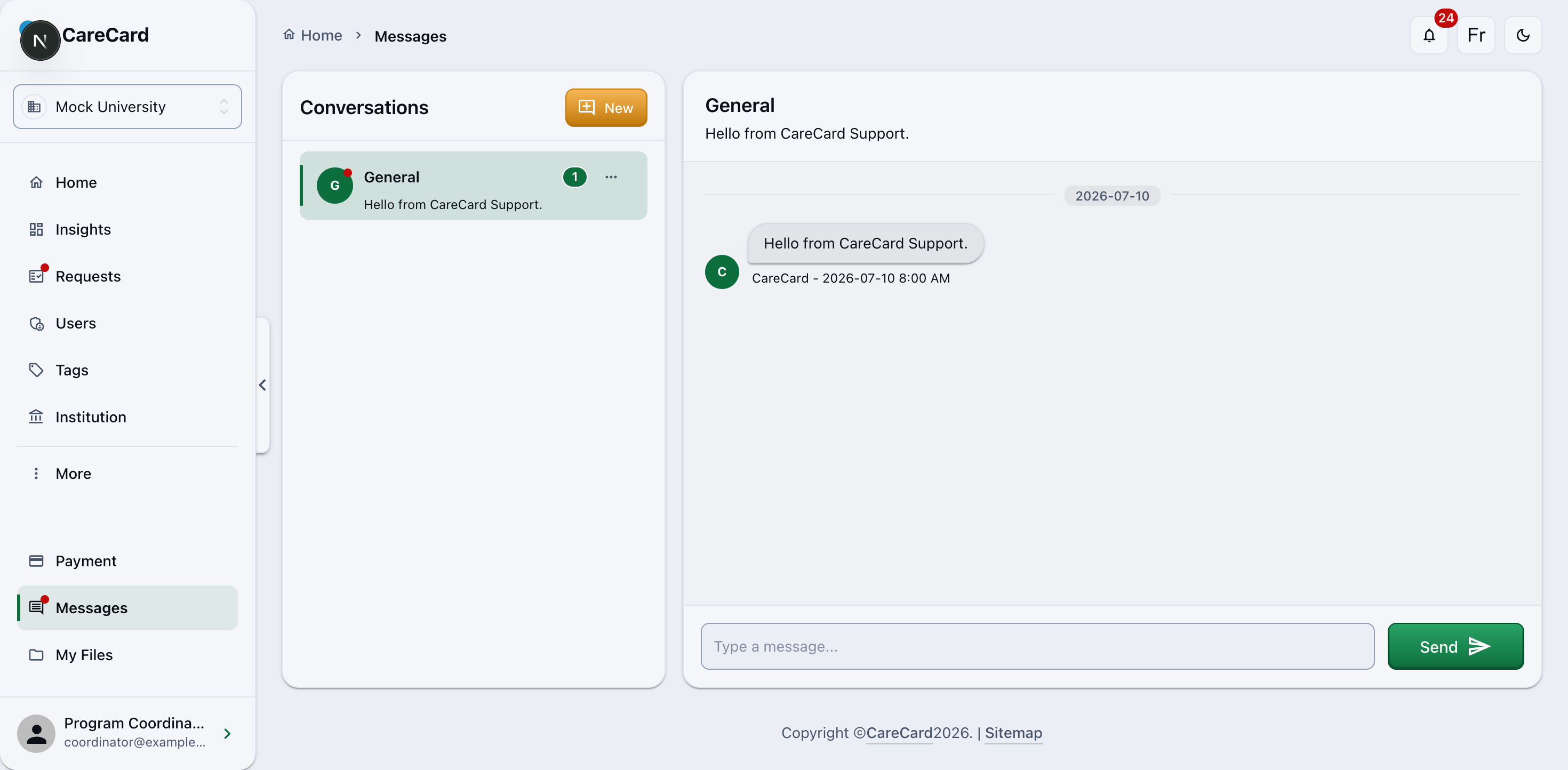Click the C sender avatar in chat
The height and width of the screenshot is (770, 1568).
(722, 272)
